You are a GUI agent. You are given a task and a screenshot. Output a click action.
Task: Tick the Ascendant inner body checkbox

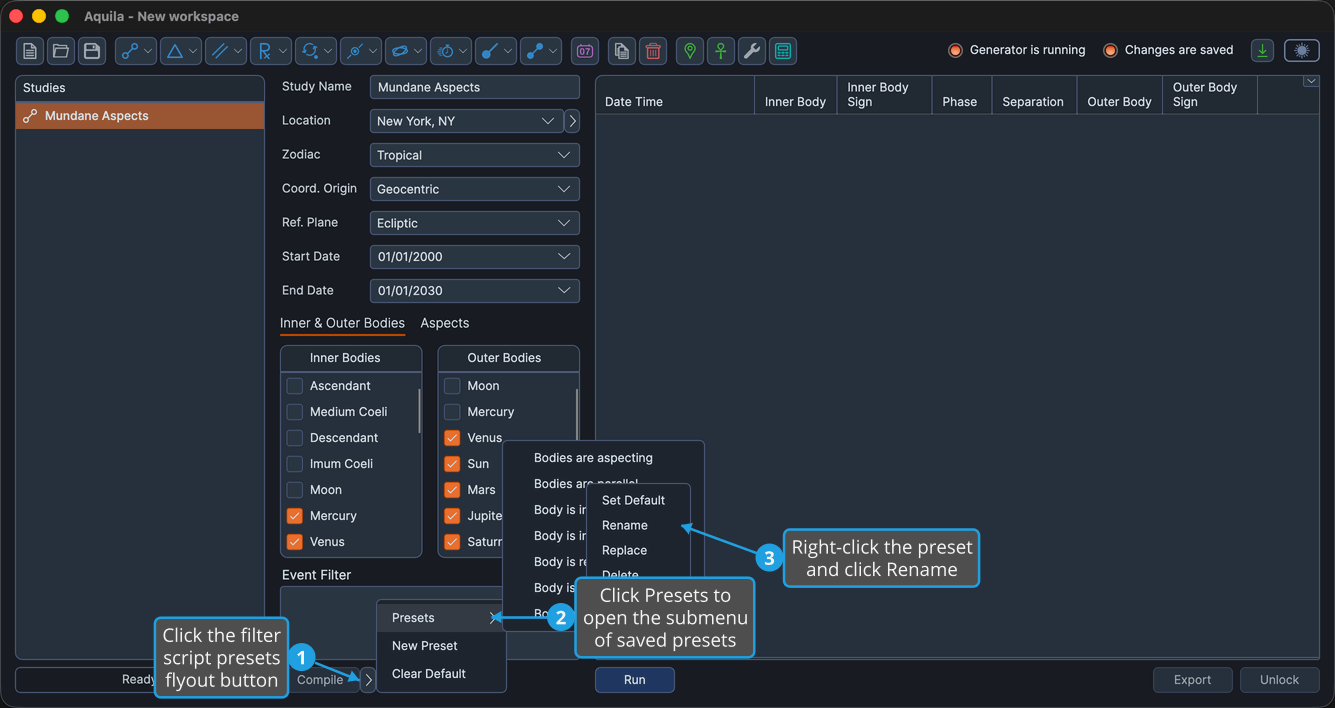(294, 386)
